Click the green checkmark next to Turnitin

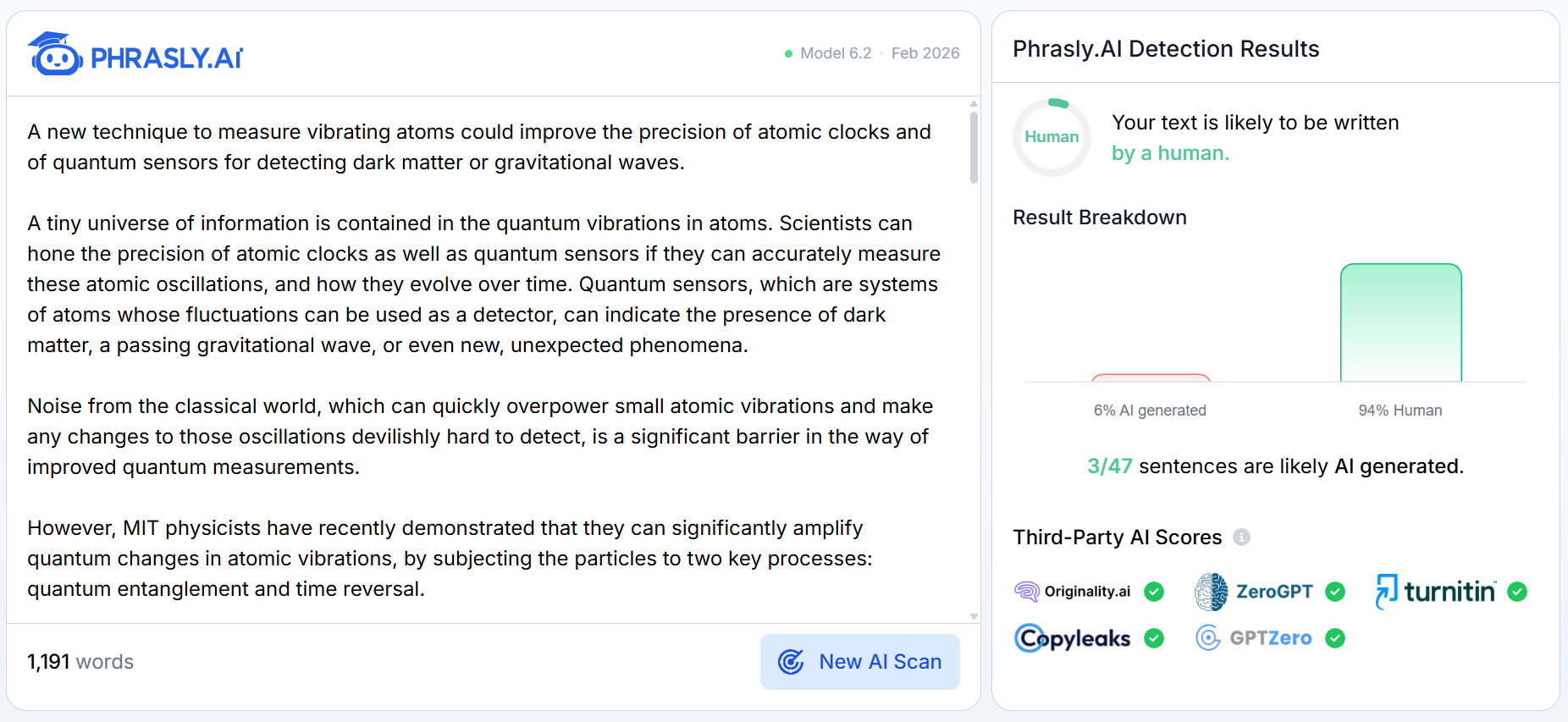click(x=1517, y=592)
